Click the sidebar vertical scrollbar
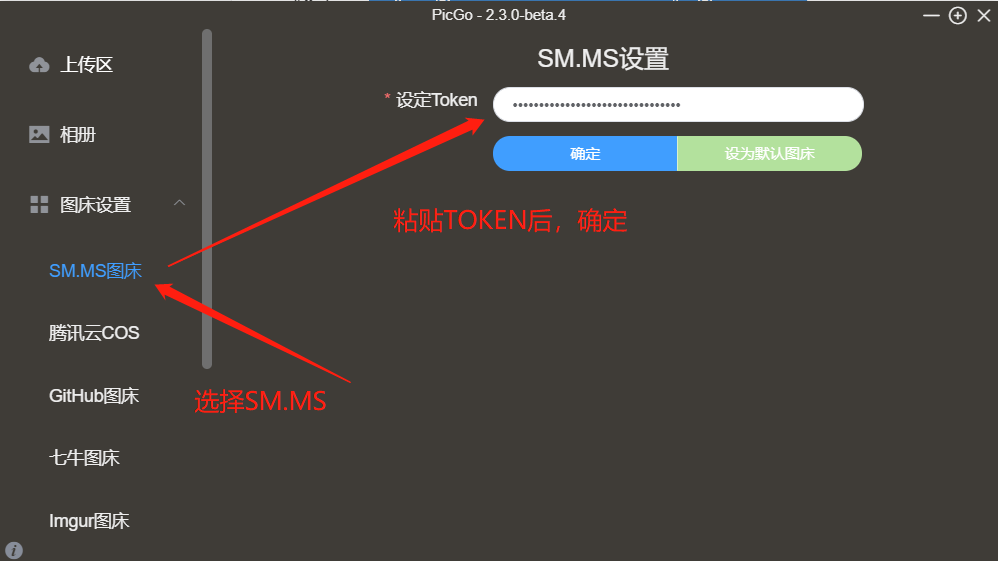 [207, 199]
